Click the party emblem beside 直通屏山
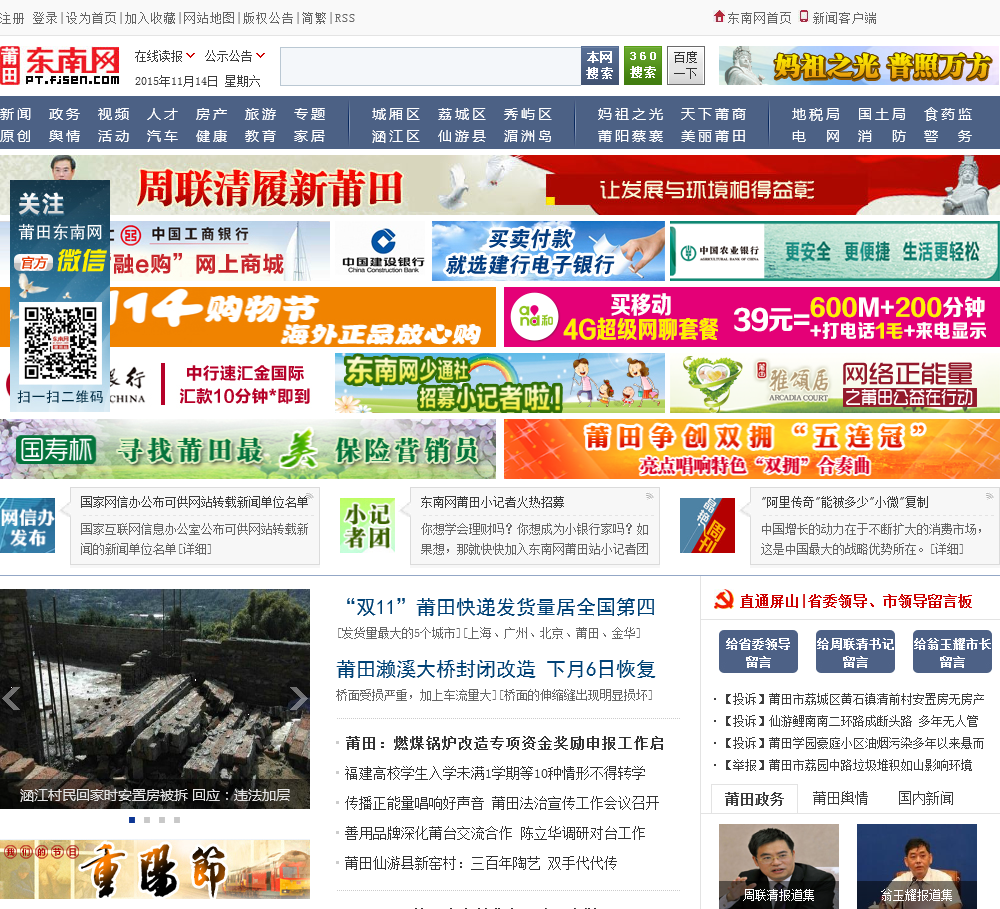 pyautogui.click(x=723, y=600)
